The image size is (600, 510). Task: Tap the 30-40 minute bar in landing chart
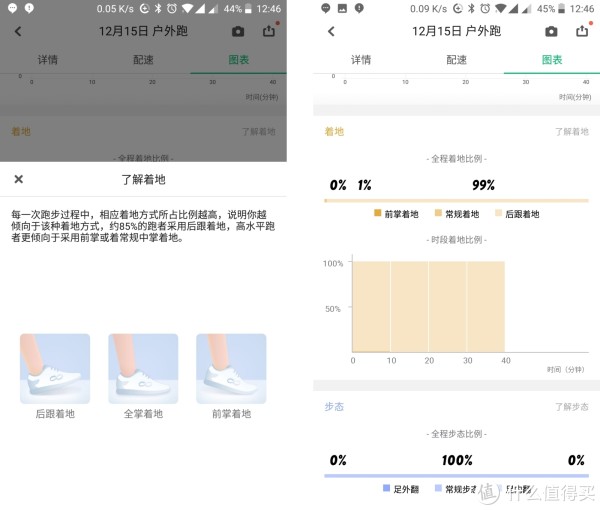click(486, 306)
